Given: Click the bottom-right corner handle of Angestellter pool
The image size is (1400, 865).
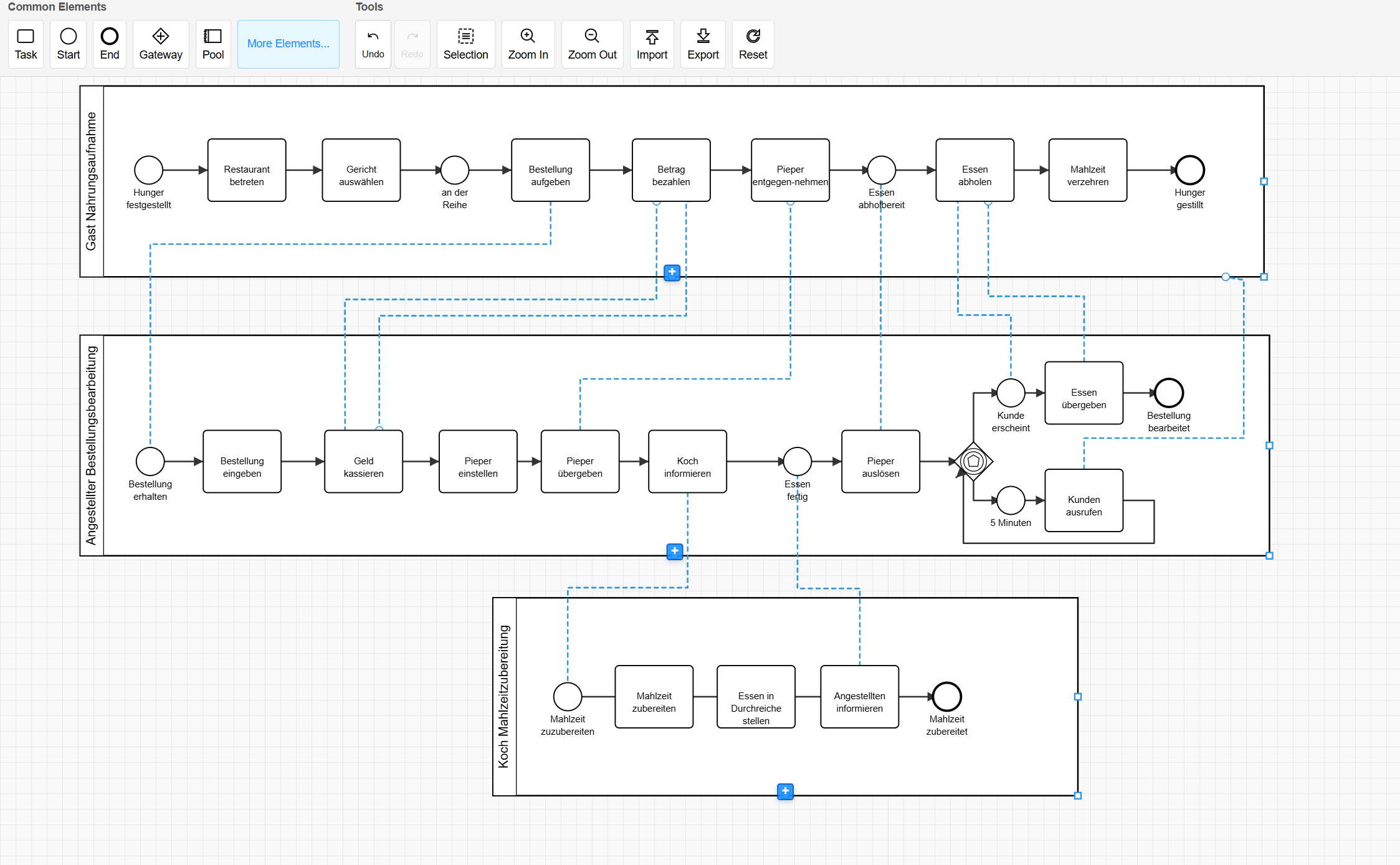Looking at the screenshot, I should coord(1270,556).
